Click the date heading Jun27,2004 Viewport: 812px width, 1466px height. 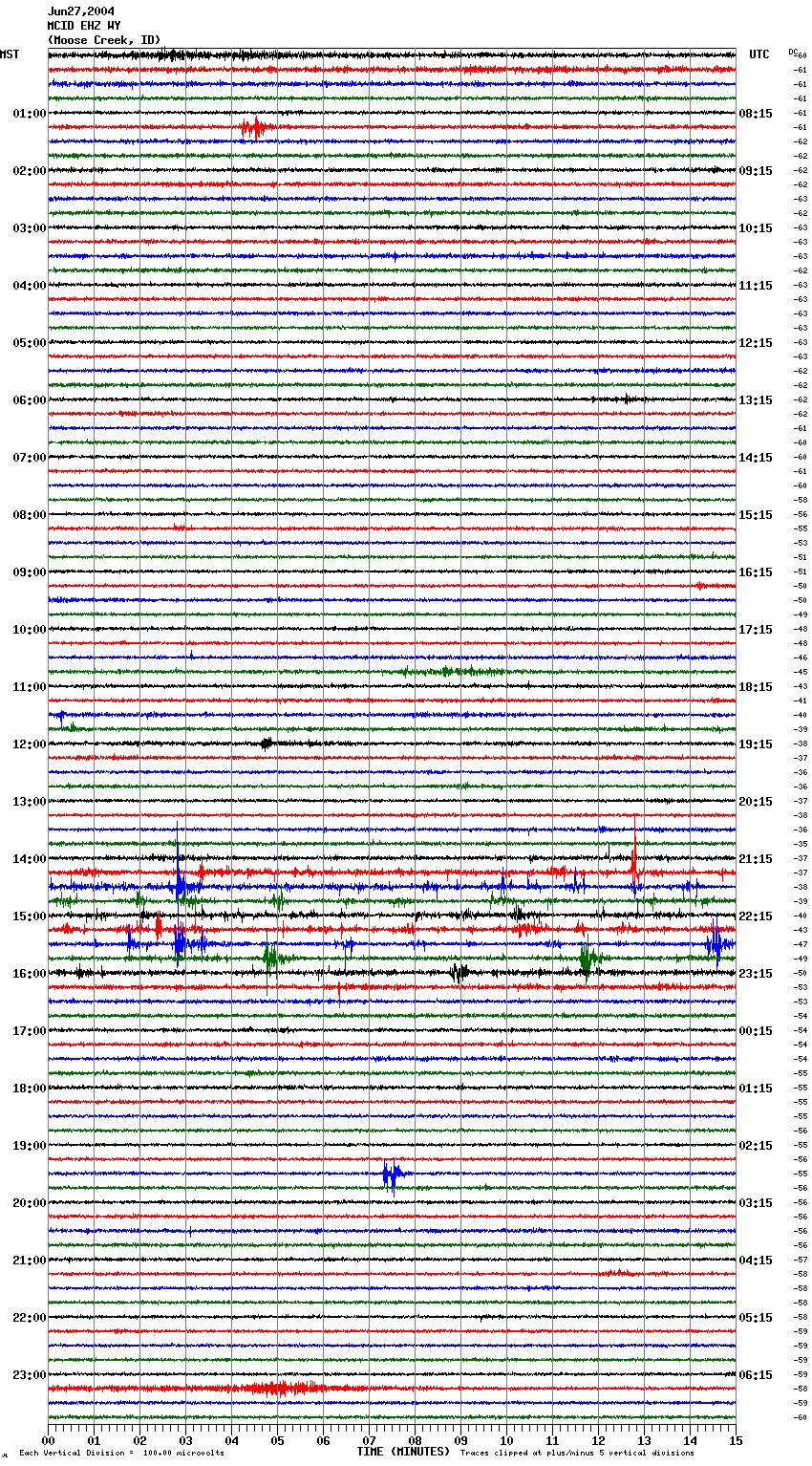coord(81,11)
